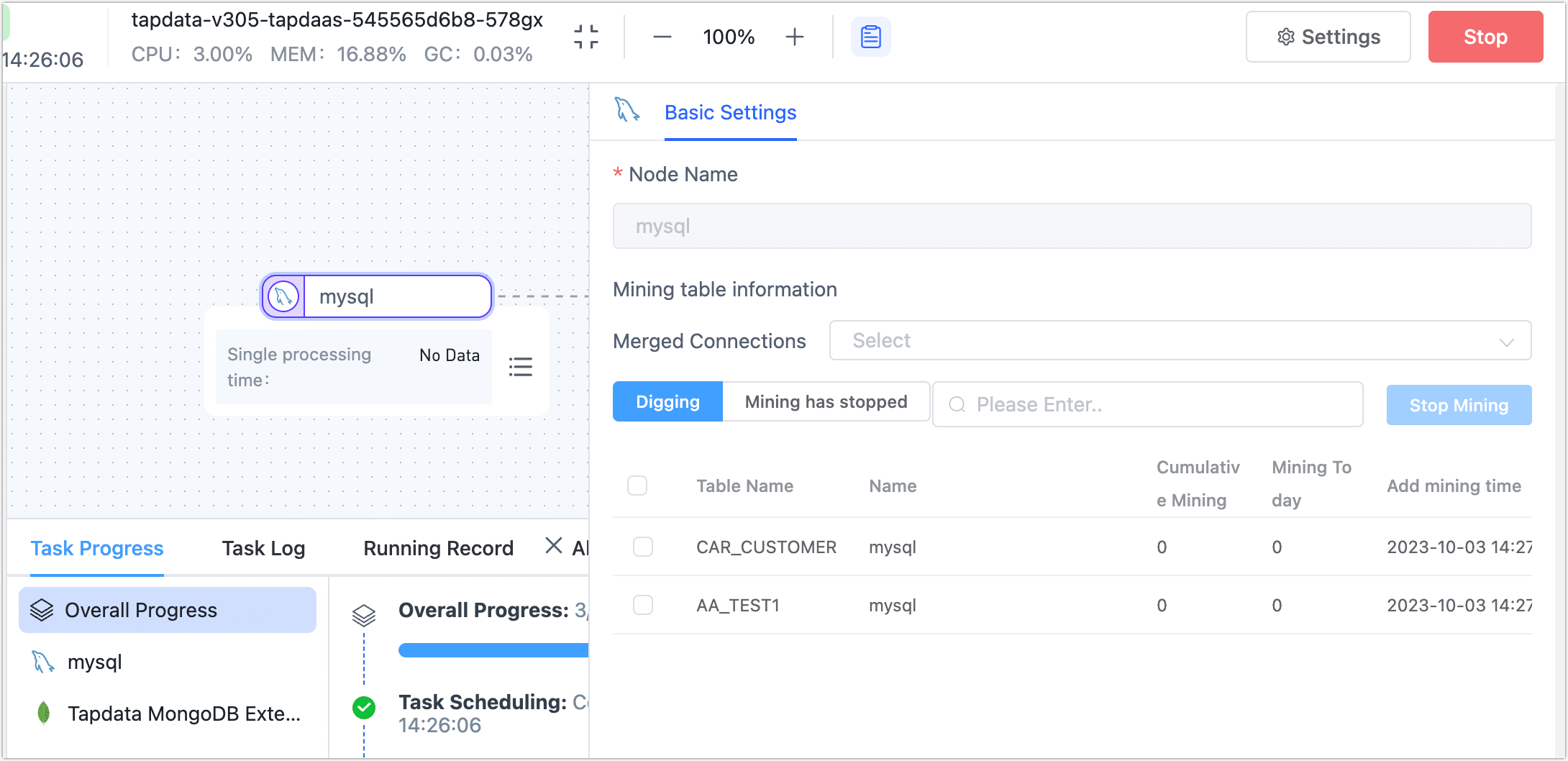Click the layers icon next to Overall Progress

click(x=42, y=610)
